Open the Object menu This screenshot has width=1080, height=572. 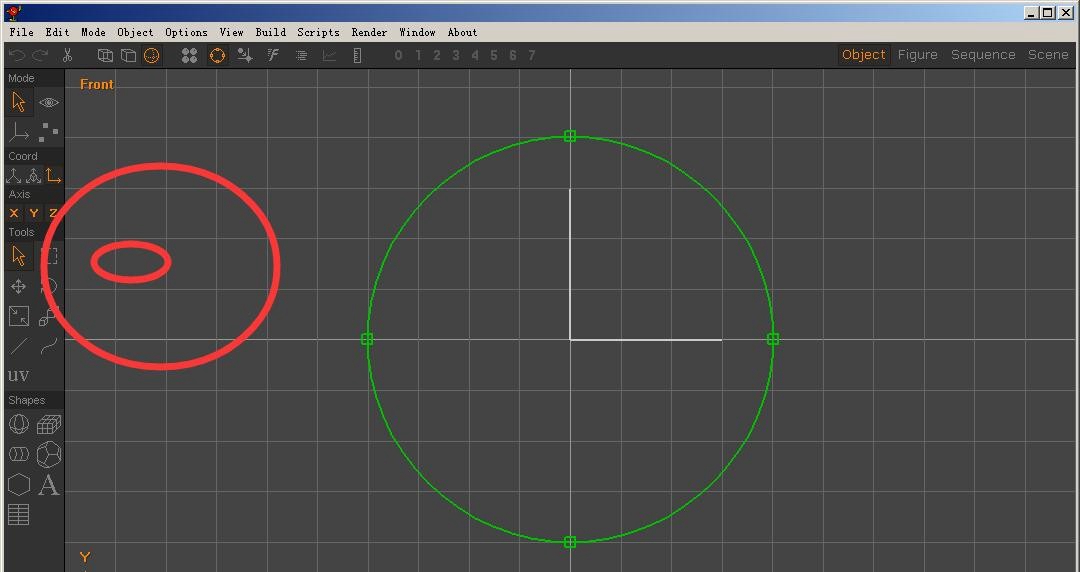(x=135, y=32)
